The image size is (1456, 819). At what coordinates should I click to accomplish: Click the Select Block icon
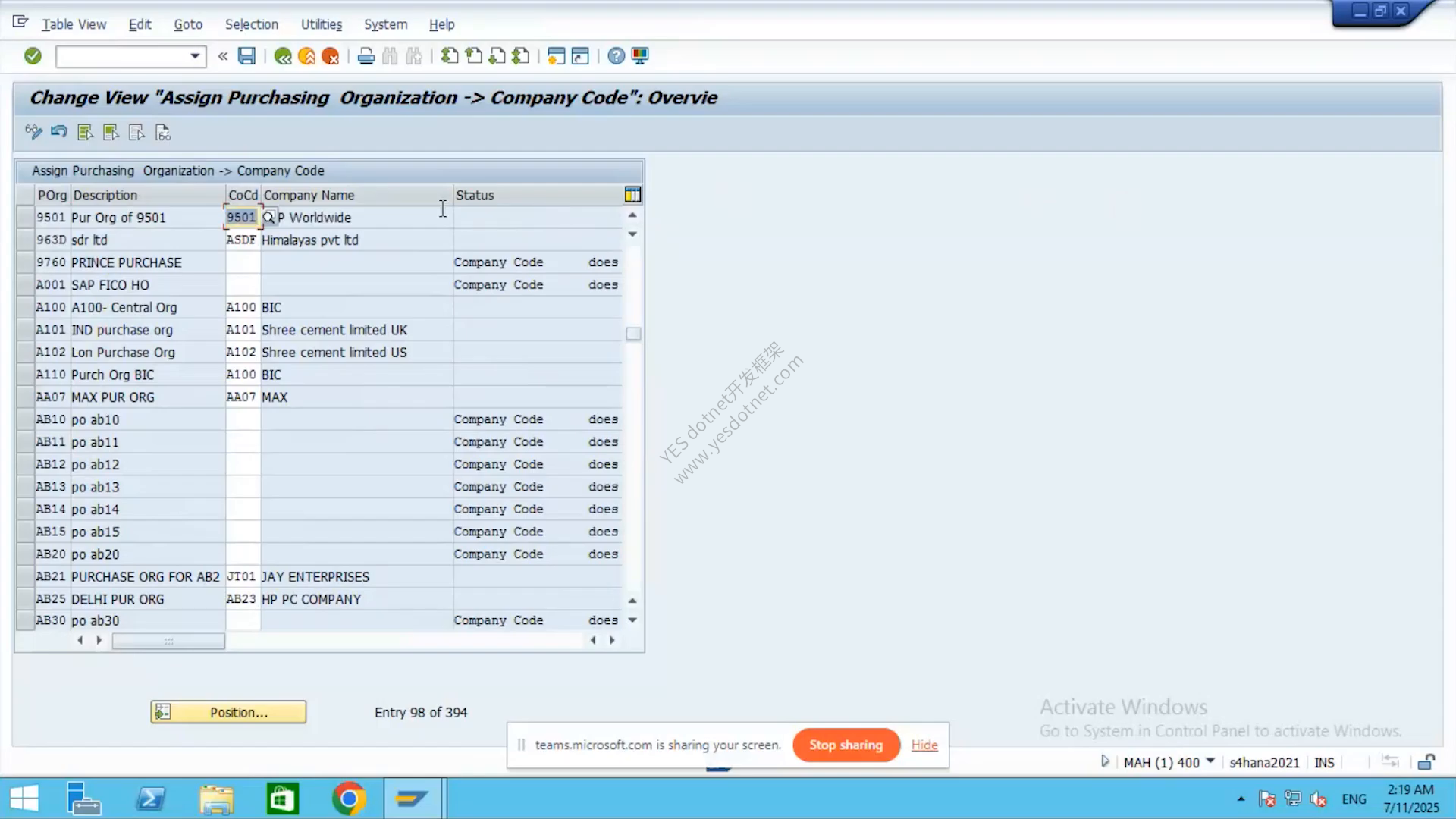111,133
